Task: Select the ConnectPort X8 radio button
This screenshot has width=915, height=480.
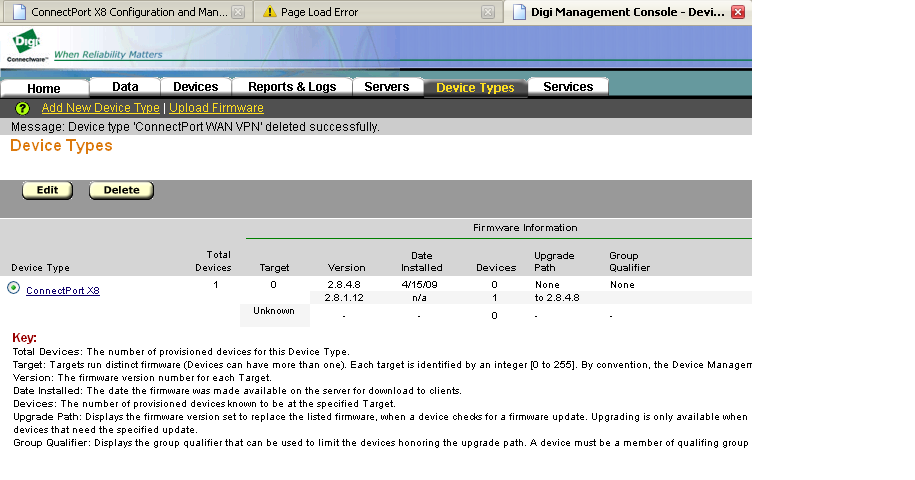Action: [14, 288]
